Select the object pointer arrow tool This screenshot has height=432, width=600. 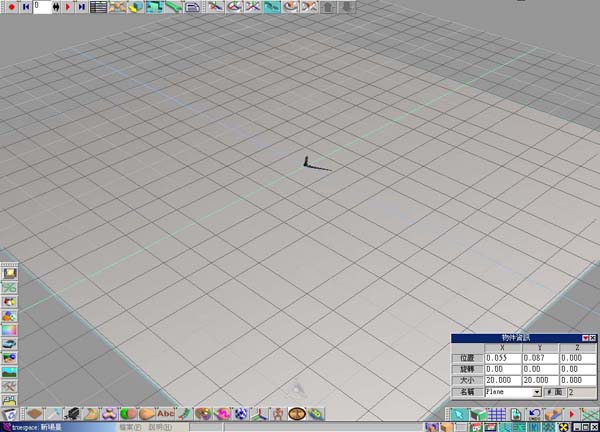(458, 415)
